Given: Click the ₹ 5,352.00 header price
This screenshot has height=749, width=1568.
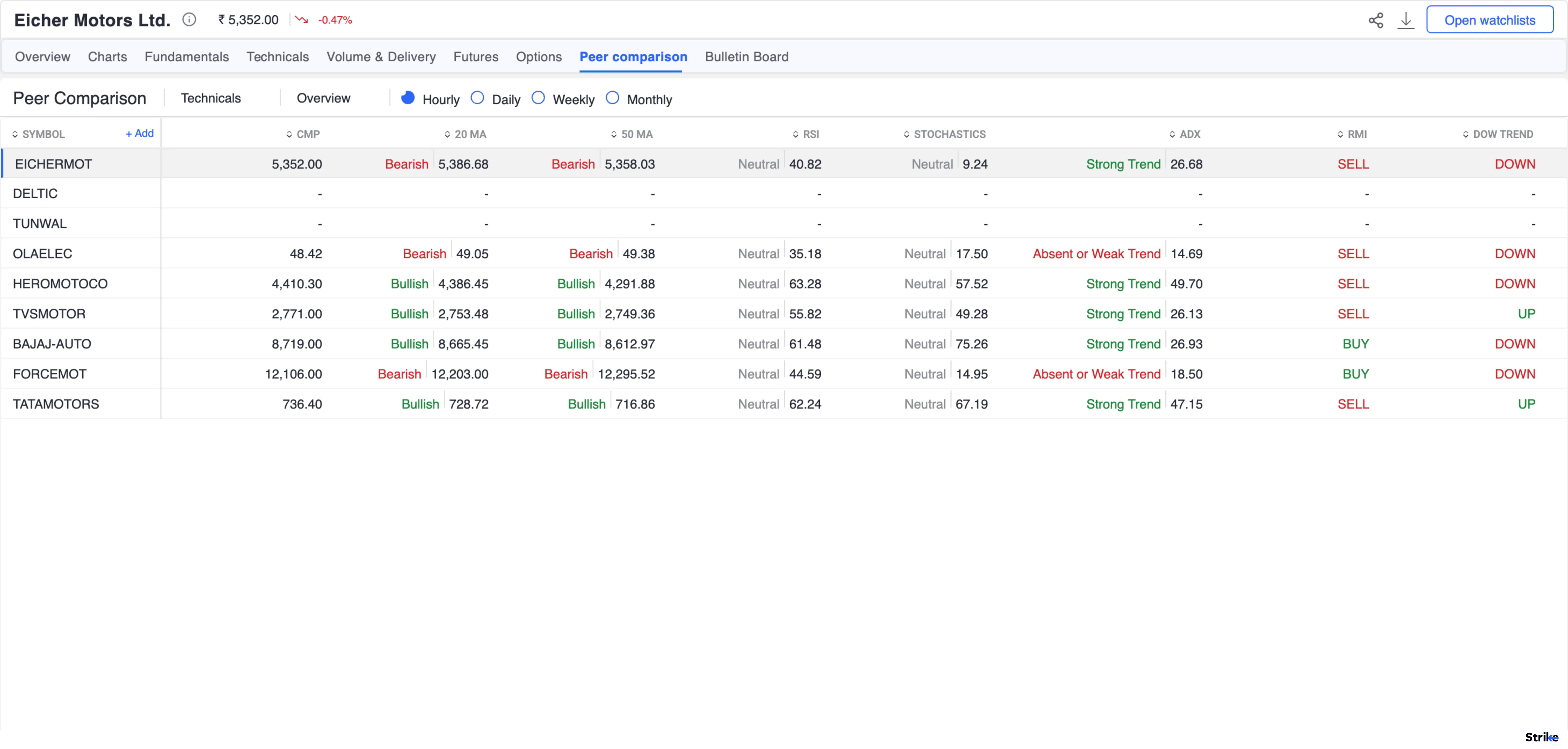Looking at the screenshot, I should (x=248, y=20).
